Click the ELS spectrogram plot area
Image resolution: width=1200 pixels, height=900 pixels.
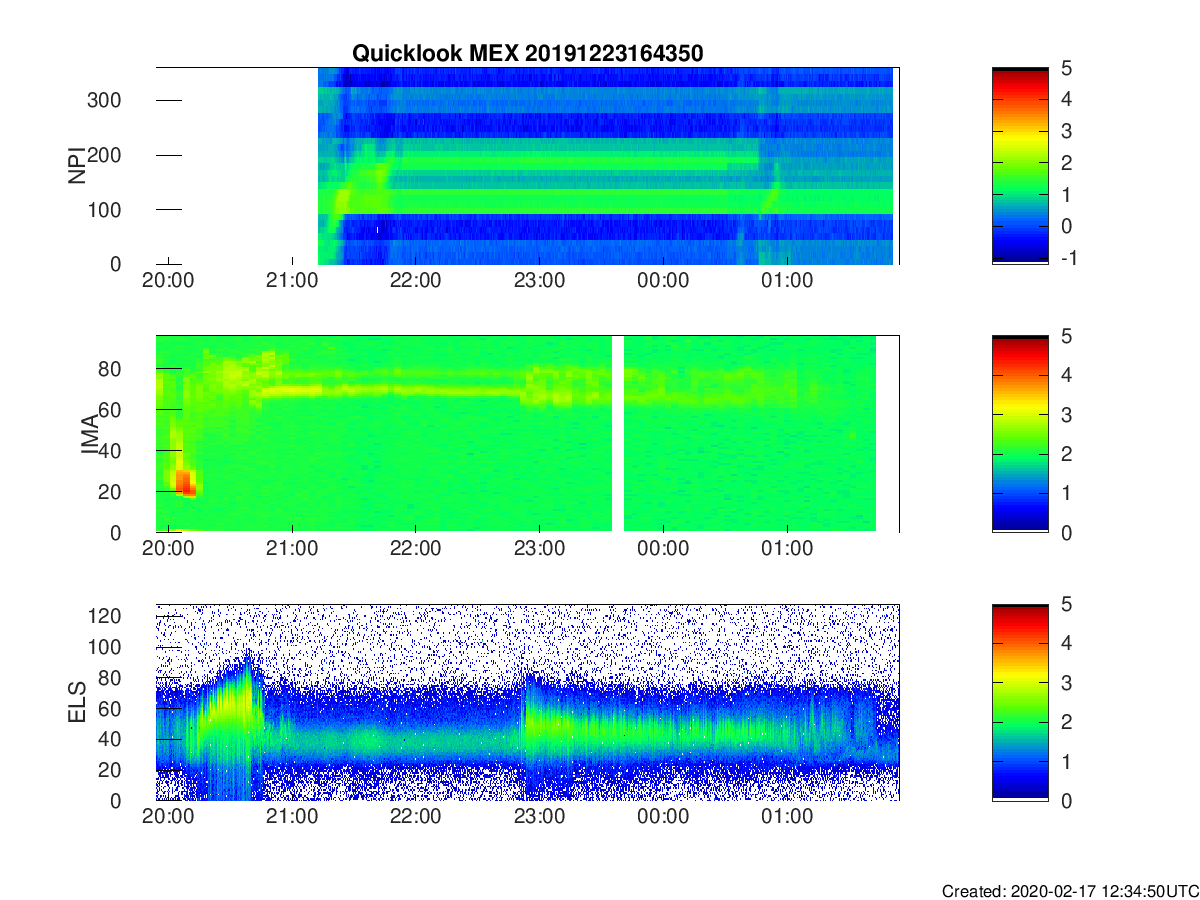pos(527,702)
